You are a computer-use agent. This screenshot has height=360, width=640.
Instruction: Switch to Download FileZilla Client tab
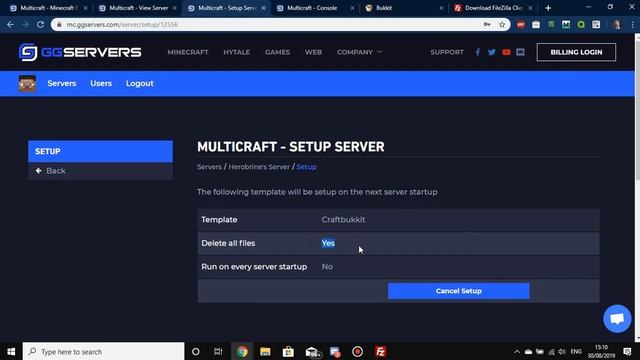(493, 8)
